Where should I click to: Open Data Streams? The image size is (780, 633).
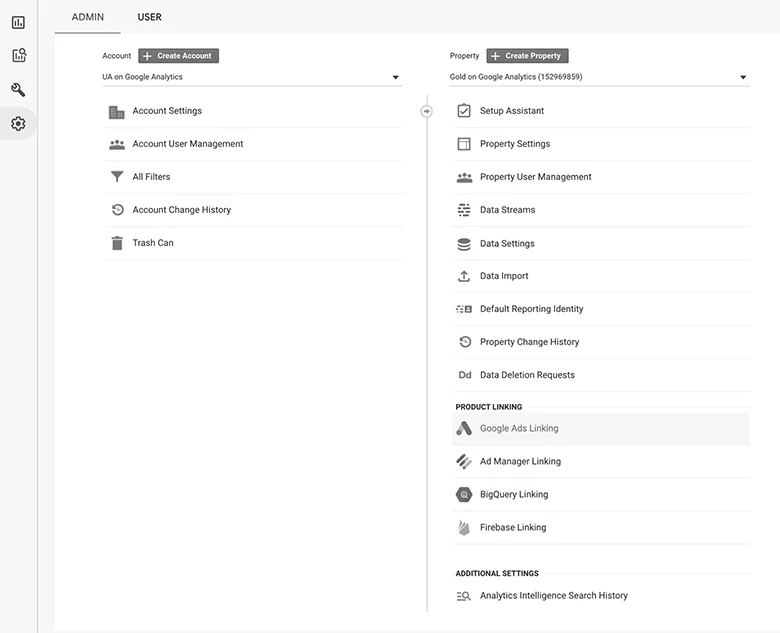pos(600,210)
